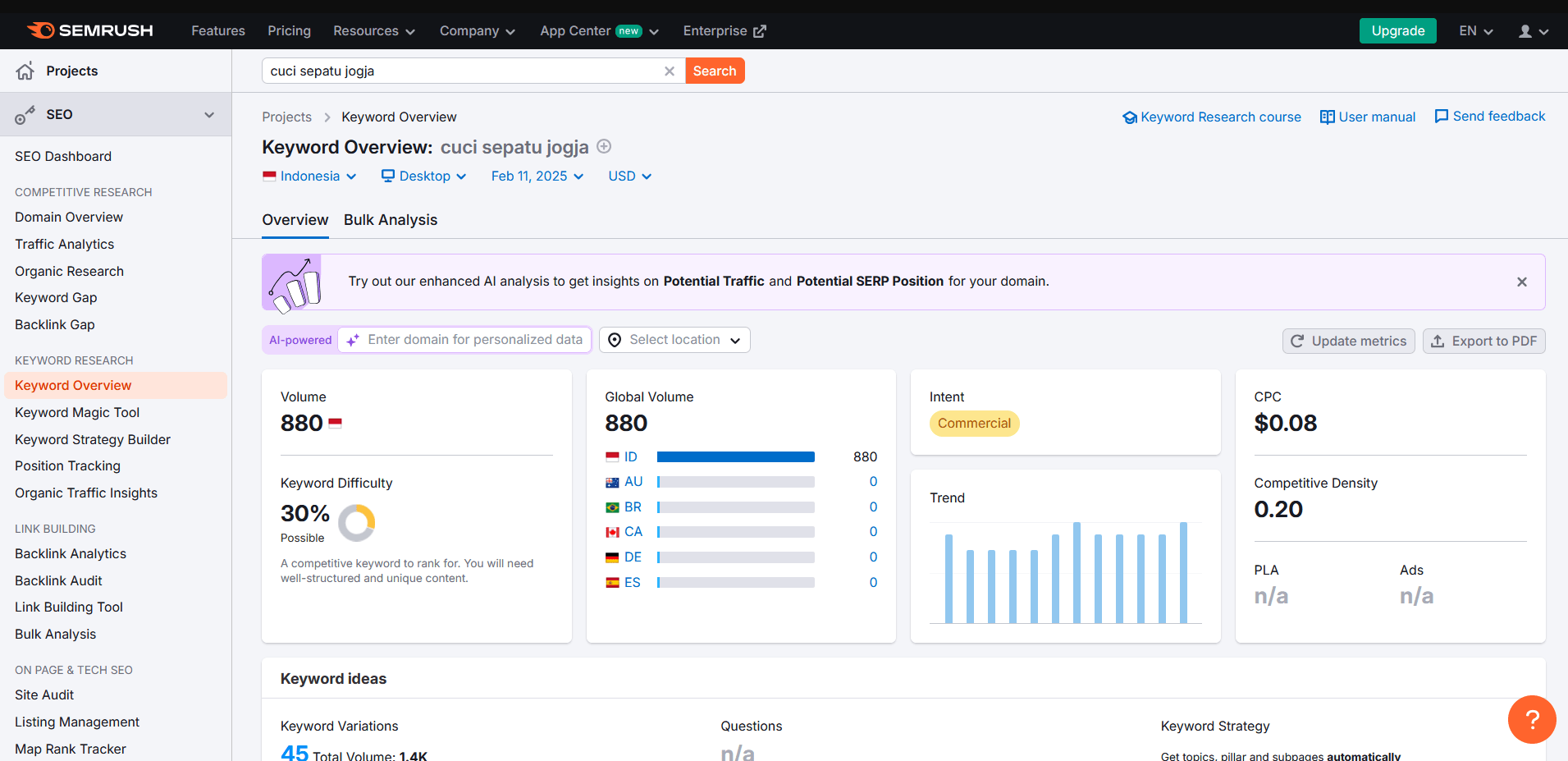The image size is (1568, 761).
Task: Open the Keyword Research course link
Action: click(1212, 117)
